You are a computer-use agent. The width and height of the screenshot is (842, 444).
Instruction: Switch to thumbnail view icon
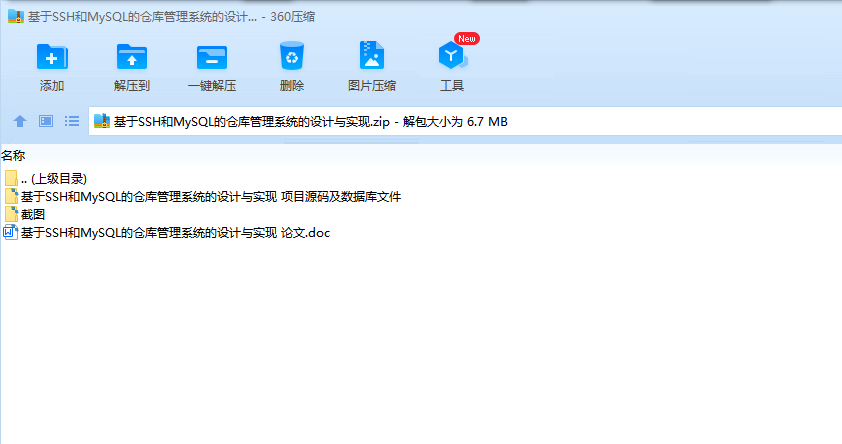[46, 121]
